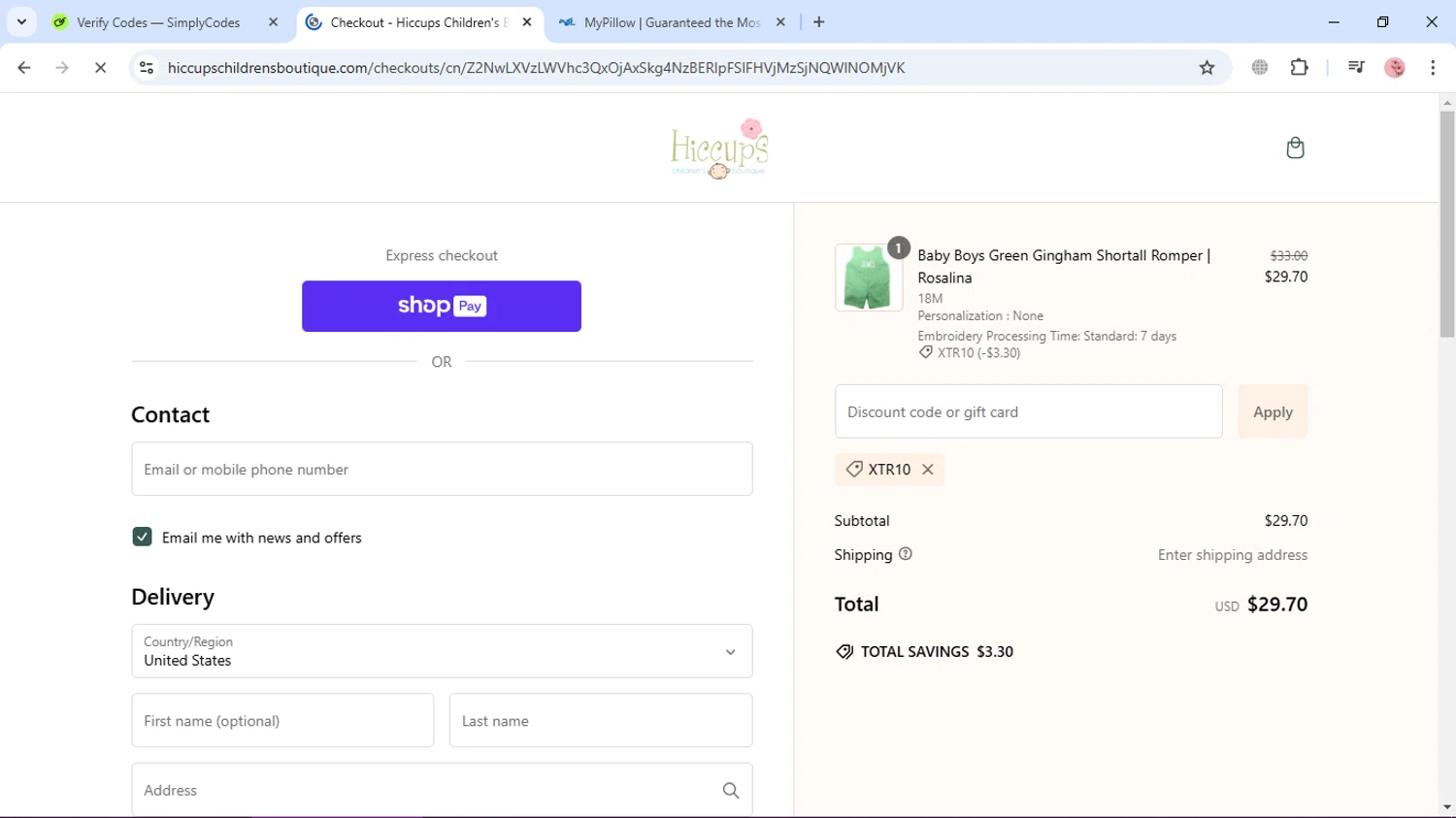Click the browser address bar URL
The image size is (1456, 818).
coord(536,68)
